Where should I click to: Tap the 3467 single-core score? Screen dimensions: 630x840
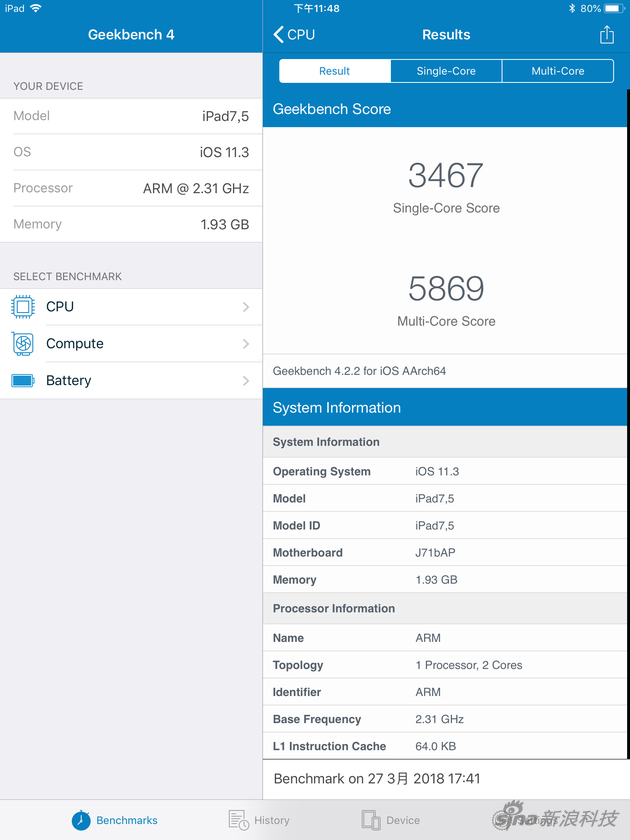click(446, 175)
